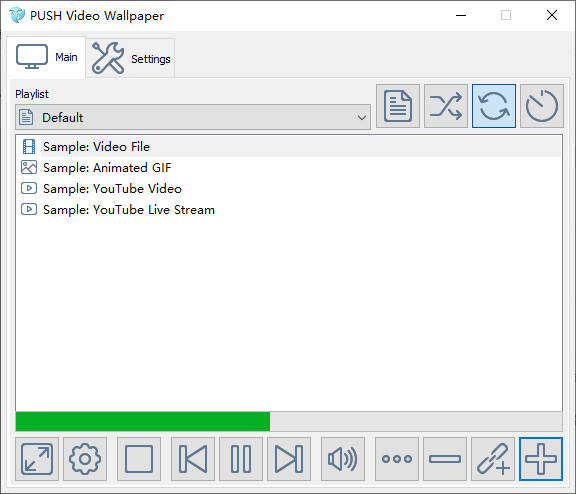Stop playback with the square button
Image resolution: width=576 pixels, height=494 pixels.
pyautogui.click(x=139, y=459)
